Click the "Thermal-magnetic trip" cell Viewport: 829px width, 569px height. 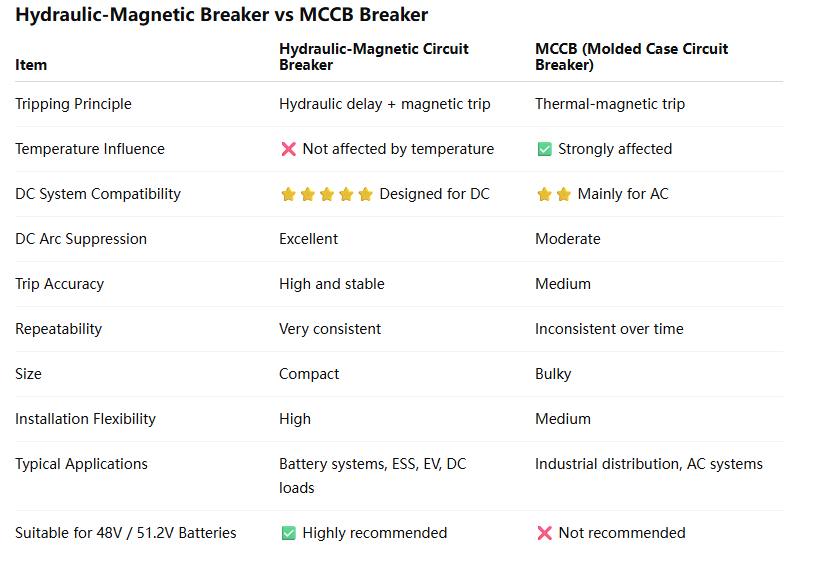610,104
